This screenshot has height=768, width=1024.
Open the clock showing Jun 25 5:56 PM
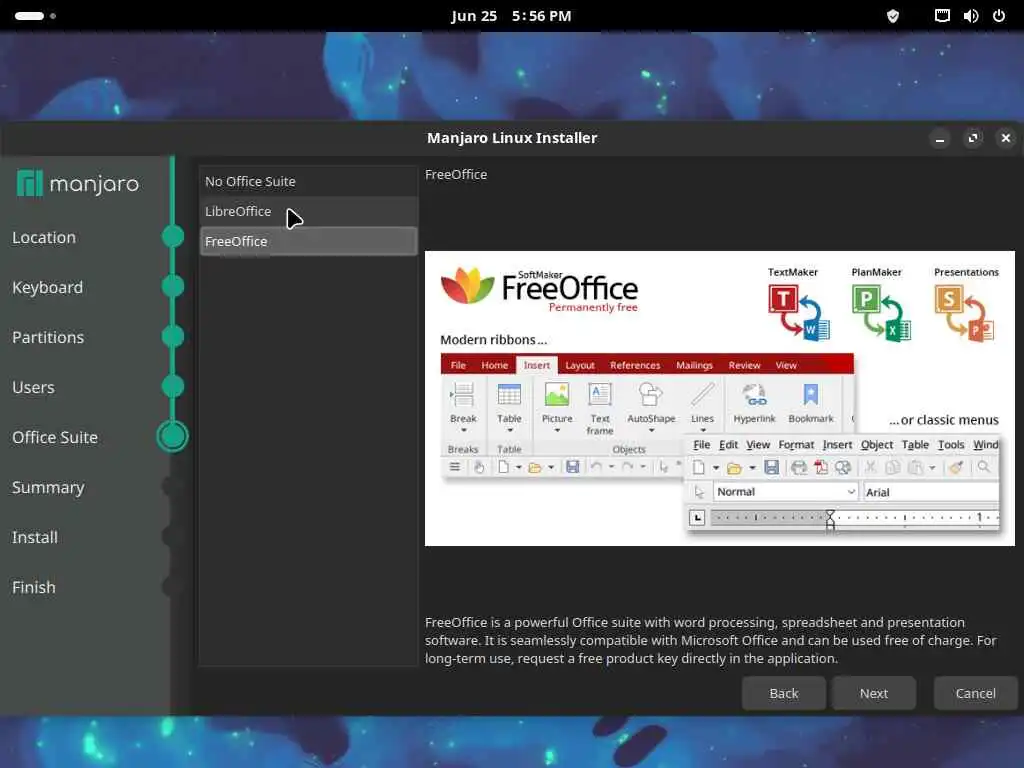[511, 16]
